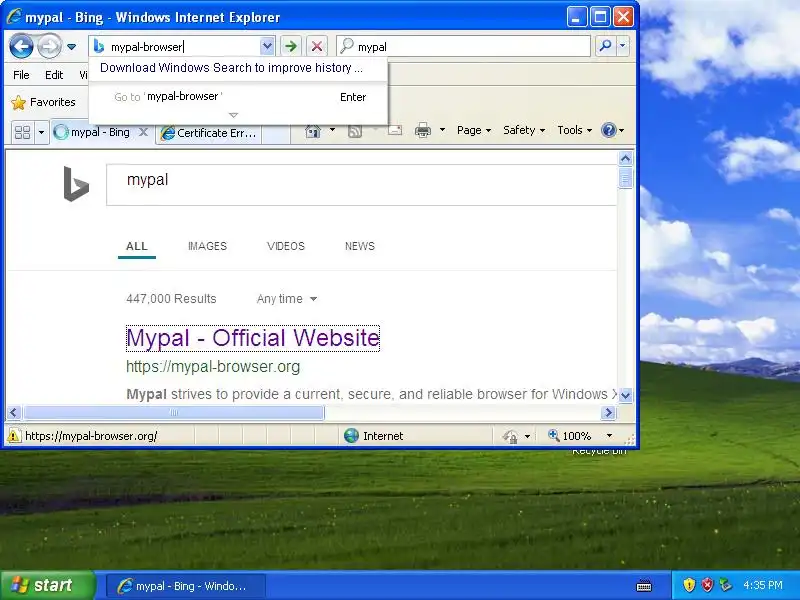Viewport: 800px width, 600px height.
Task: Click the Read Mail envelope icon
Action: pyautogui.click(x=394, y=130)
